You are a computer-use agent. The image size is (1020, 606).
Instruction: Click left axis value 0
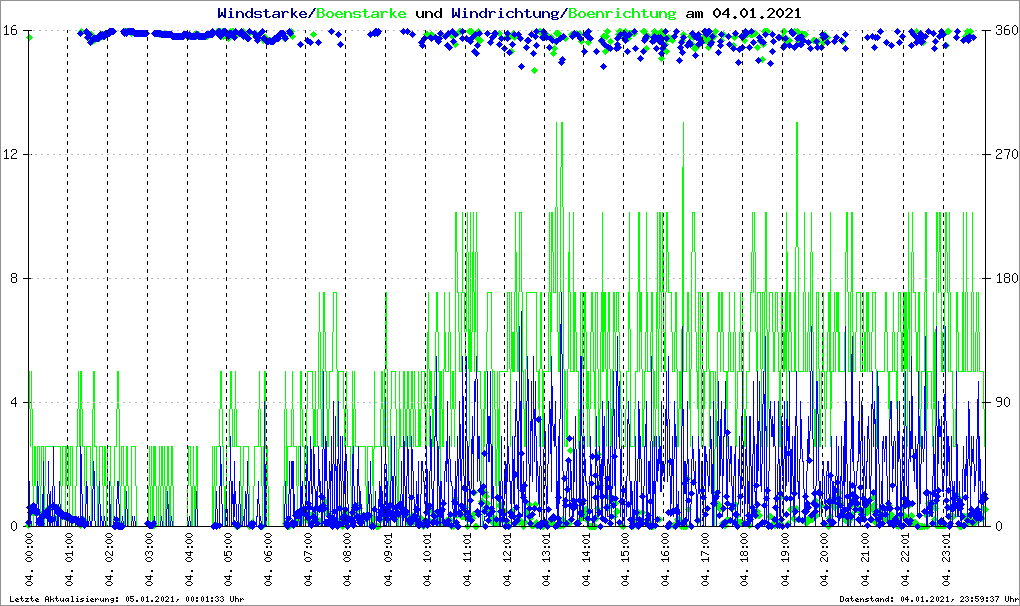point(13,526)
